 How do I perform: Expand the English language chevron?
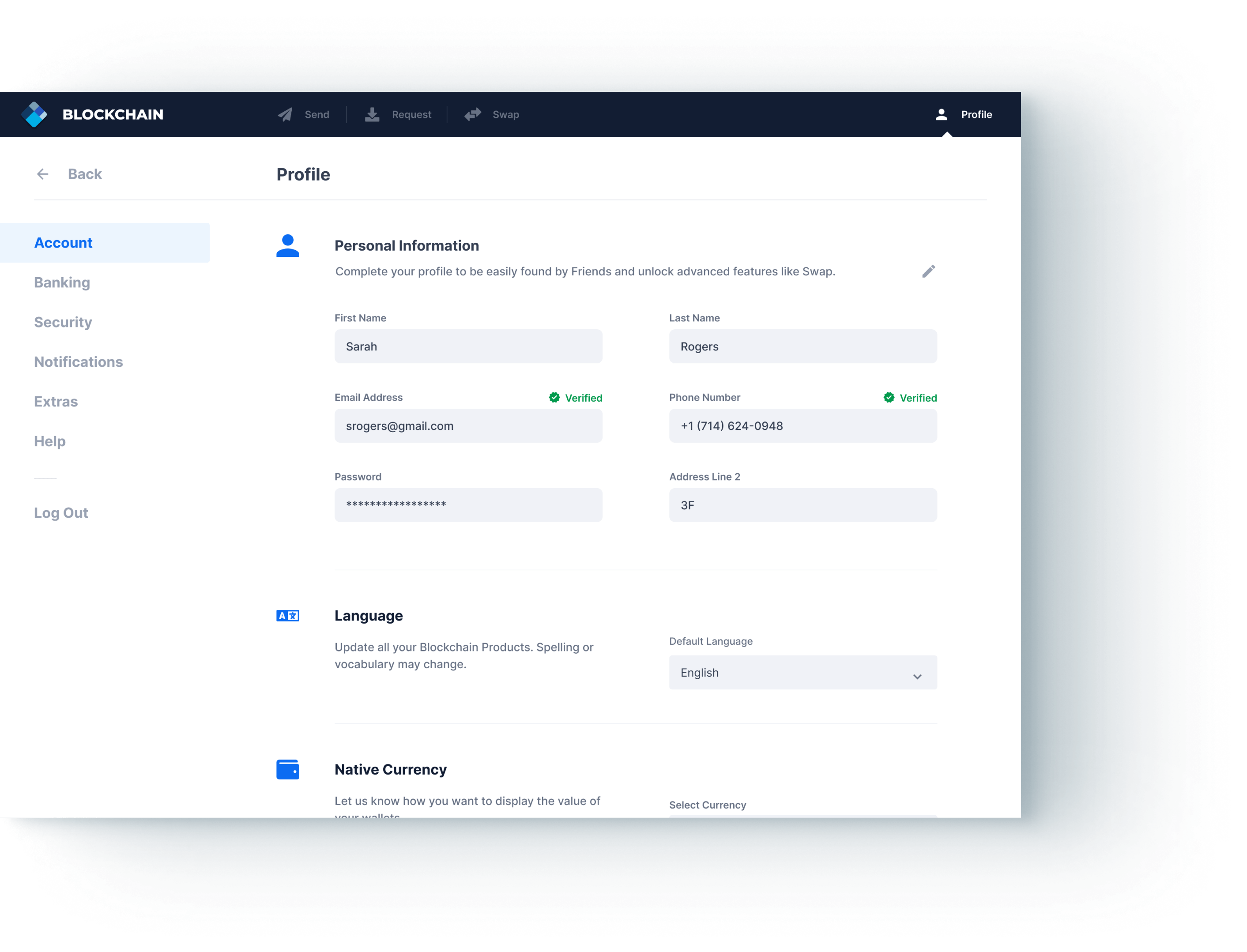coord(917,677)
